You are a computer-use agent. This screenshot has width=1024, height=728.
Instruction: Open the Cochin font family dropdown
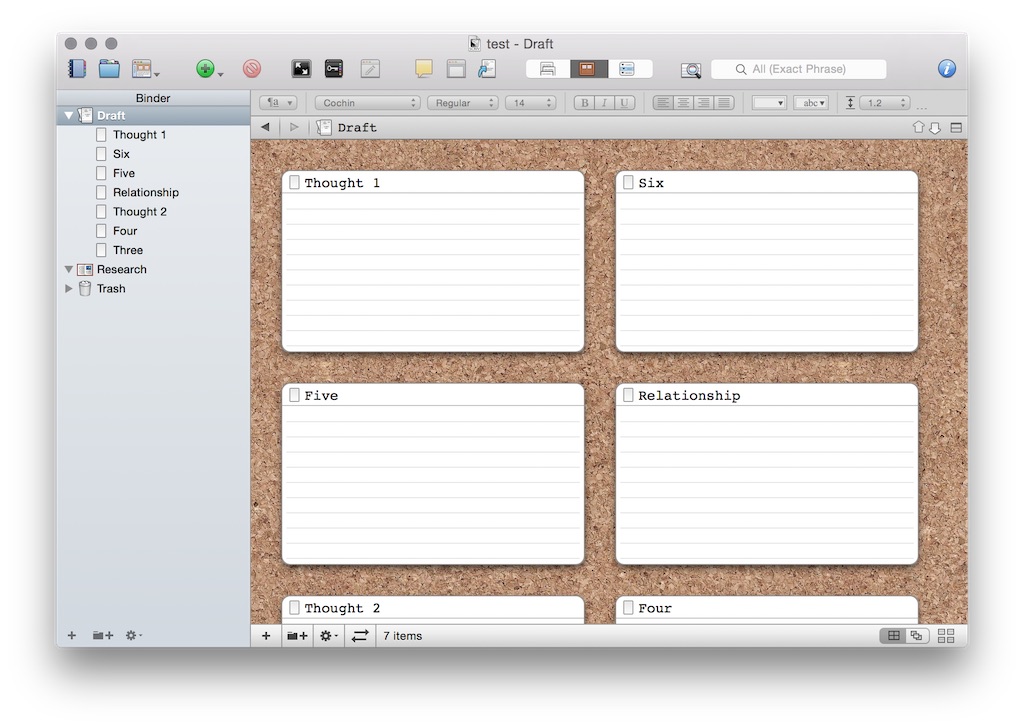[x=368, y=103]
